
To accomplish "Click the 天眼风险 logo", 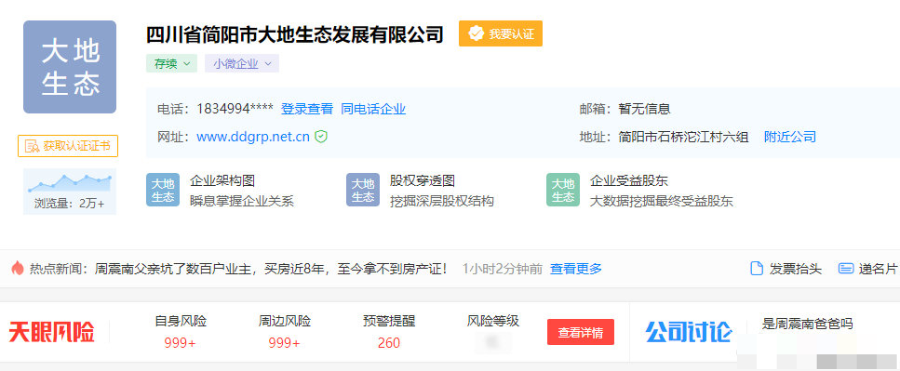I will pyautogui.click(x=51, y=333).
